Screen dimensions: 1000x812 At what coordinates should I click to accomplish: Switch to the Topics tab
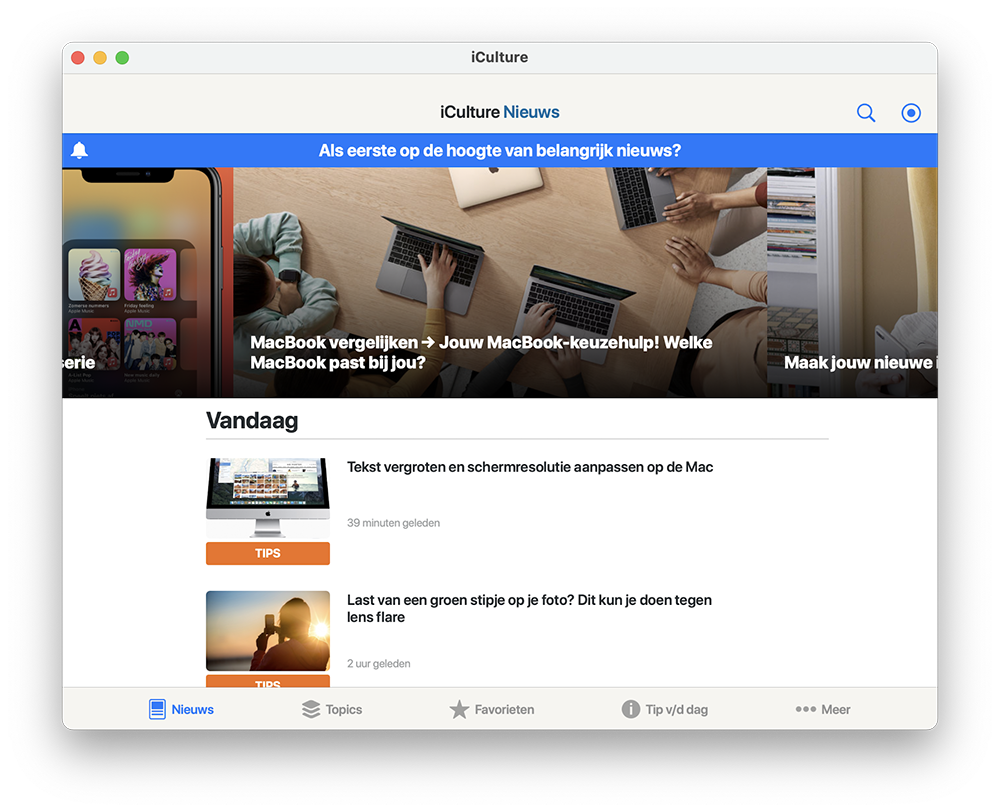332,709
